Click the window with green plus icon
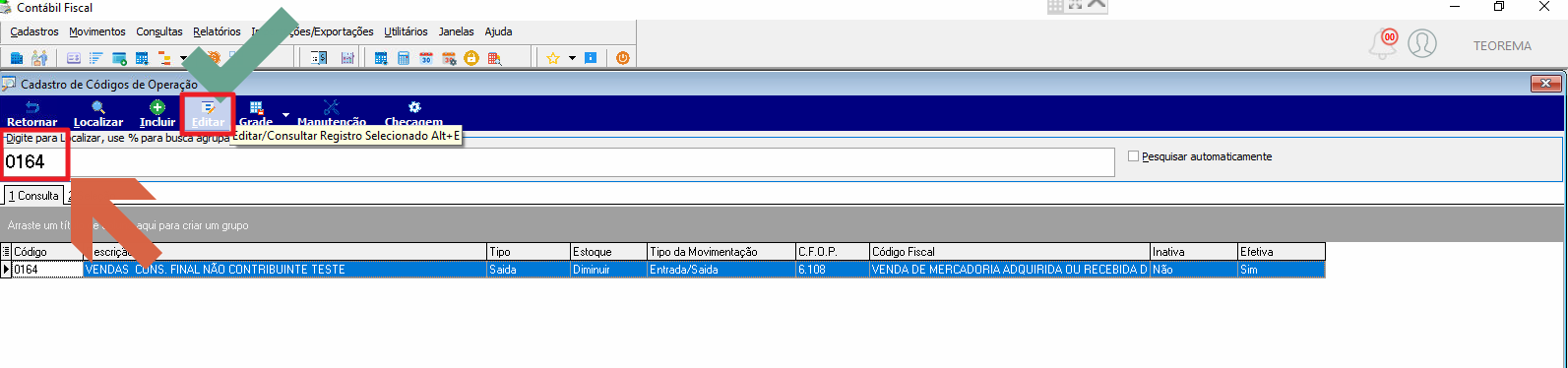 [x=119, y=58]
